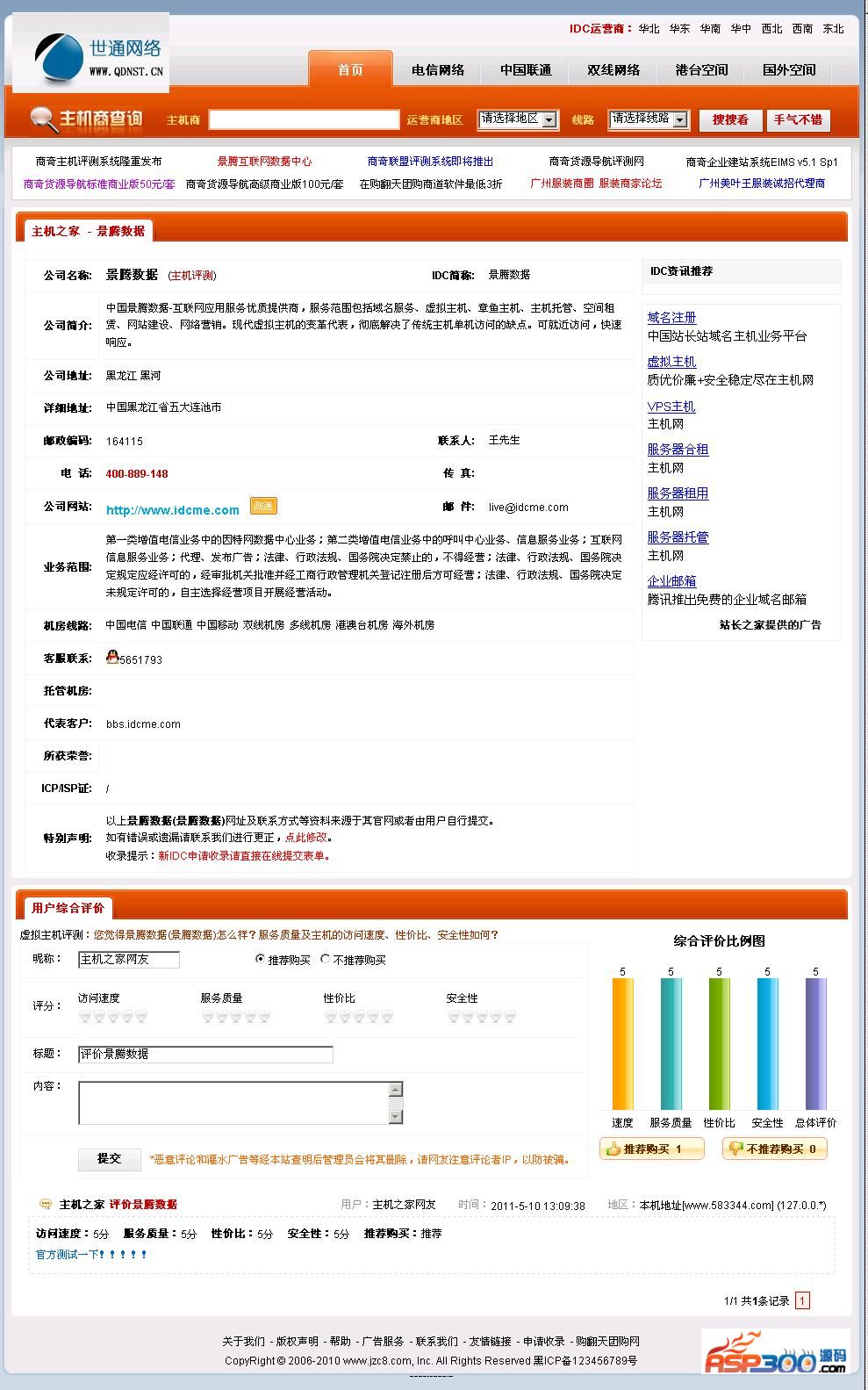Click the 服务器托管 link
This screenshot has width=868, height=1390.
(678, 537)
